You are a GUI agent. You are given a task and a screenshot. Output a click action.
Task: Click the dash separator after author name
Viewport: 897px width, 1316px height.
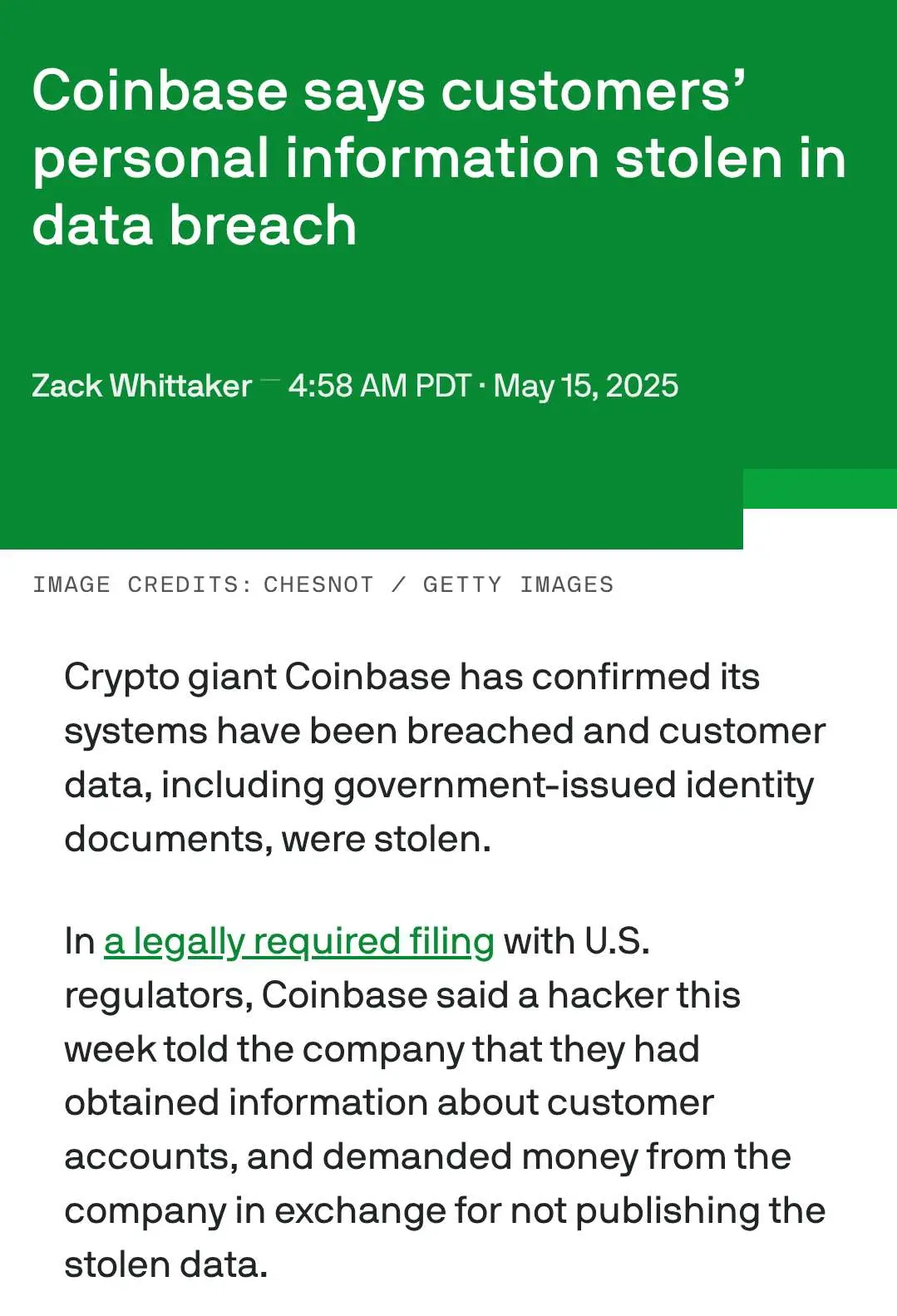(269, 381)
